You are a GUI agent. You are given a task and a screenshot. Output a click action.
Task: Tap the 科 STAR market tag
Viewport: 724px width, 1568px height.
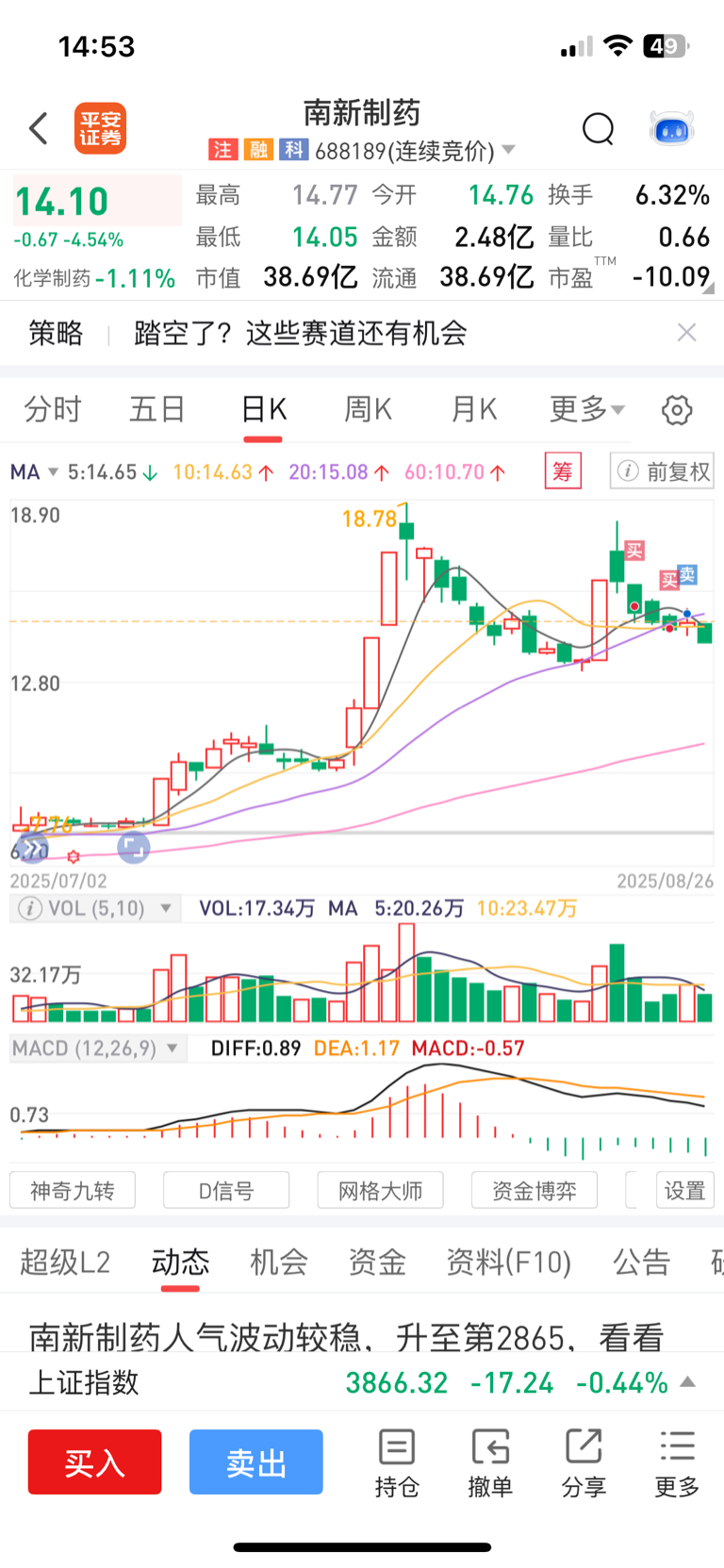pos(294,150)
